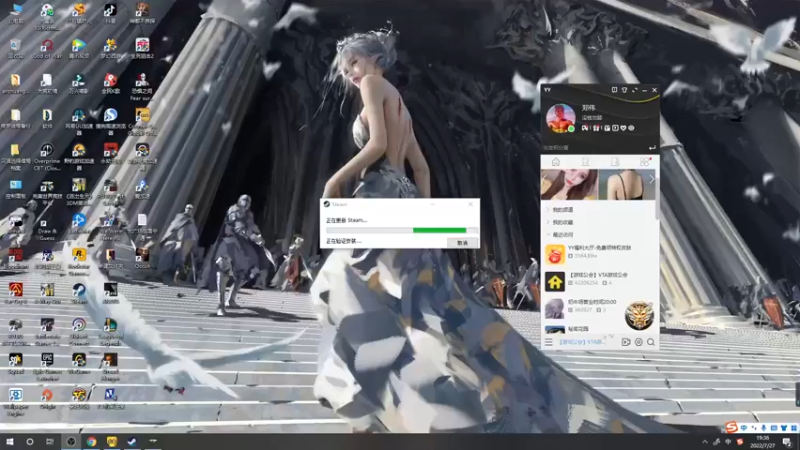The height and width of the screenshot is (450, 800).
Task: Switch to the YY apps tab with red dot
Action: coord(644,162)
